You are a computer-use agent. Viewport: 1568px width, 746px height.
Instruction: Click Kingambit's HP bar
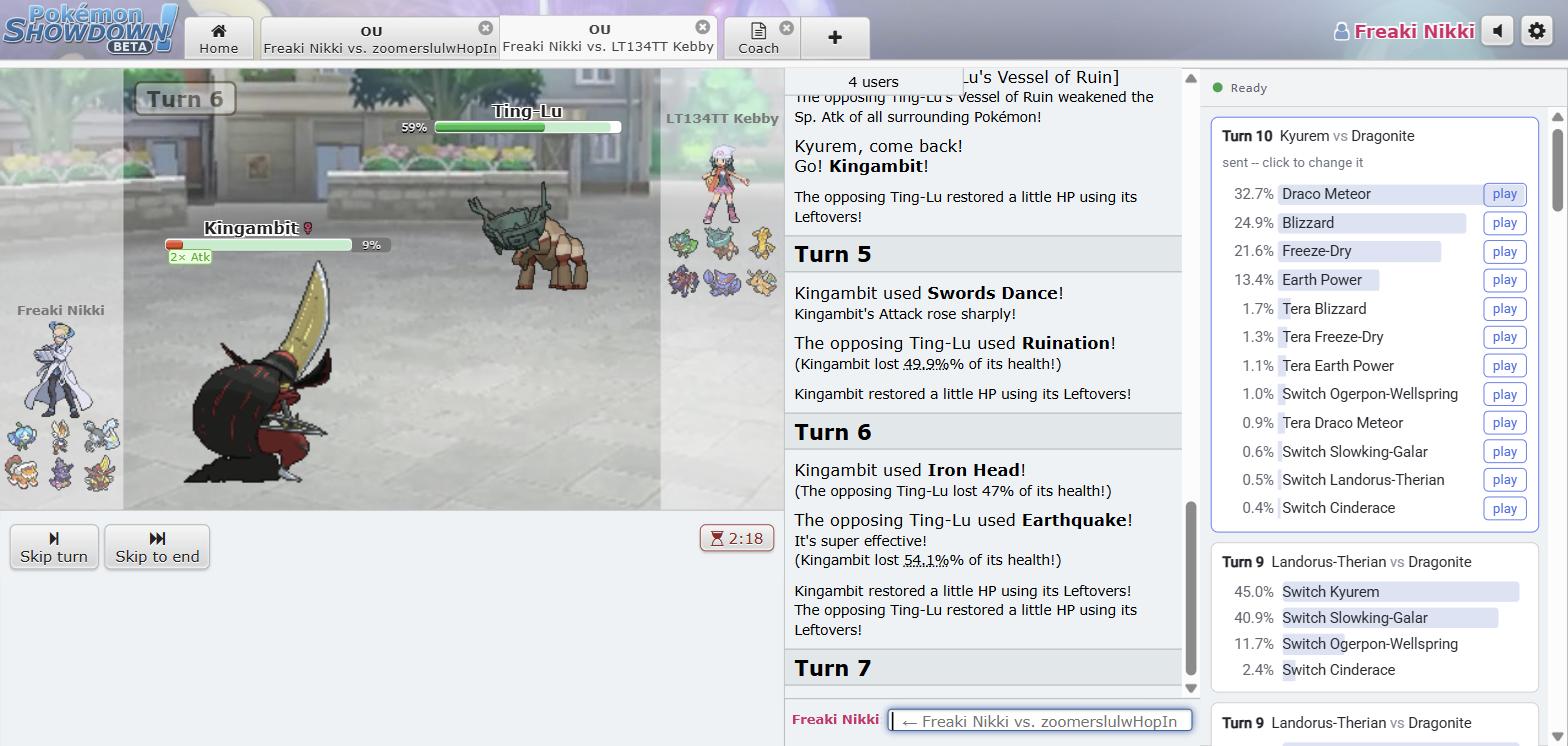(x=259, y=245)
